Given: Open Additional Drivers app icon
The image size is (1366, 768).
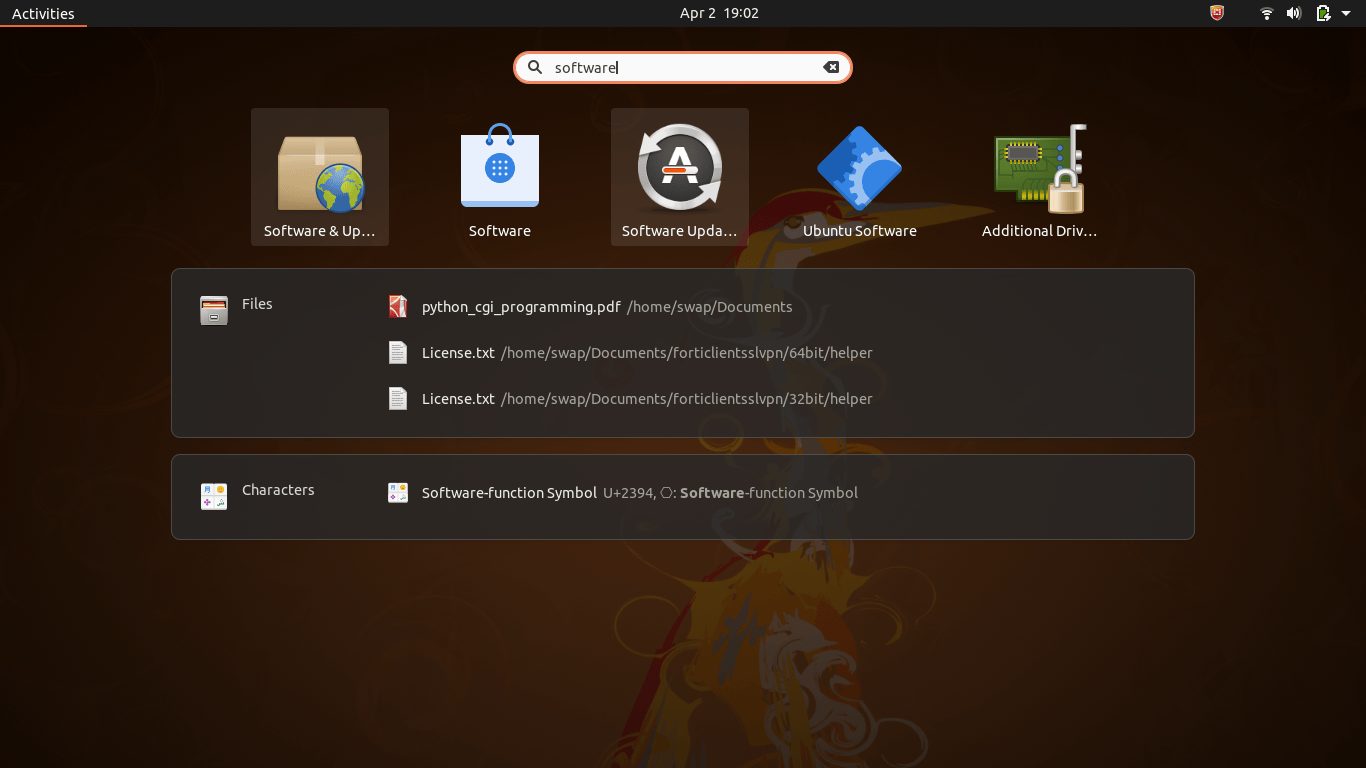Looking at the screenshot, I should [x=1040, y=175].
